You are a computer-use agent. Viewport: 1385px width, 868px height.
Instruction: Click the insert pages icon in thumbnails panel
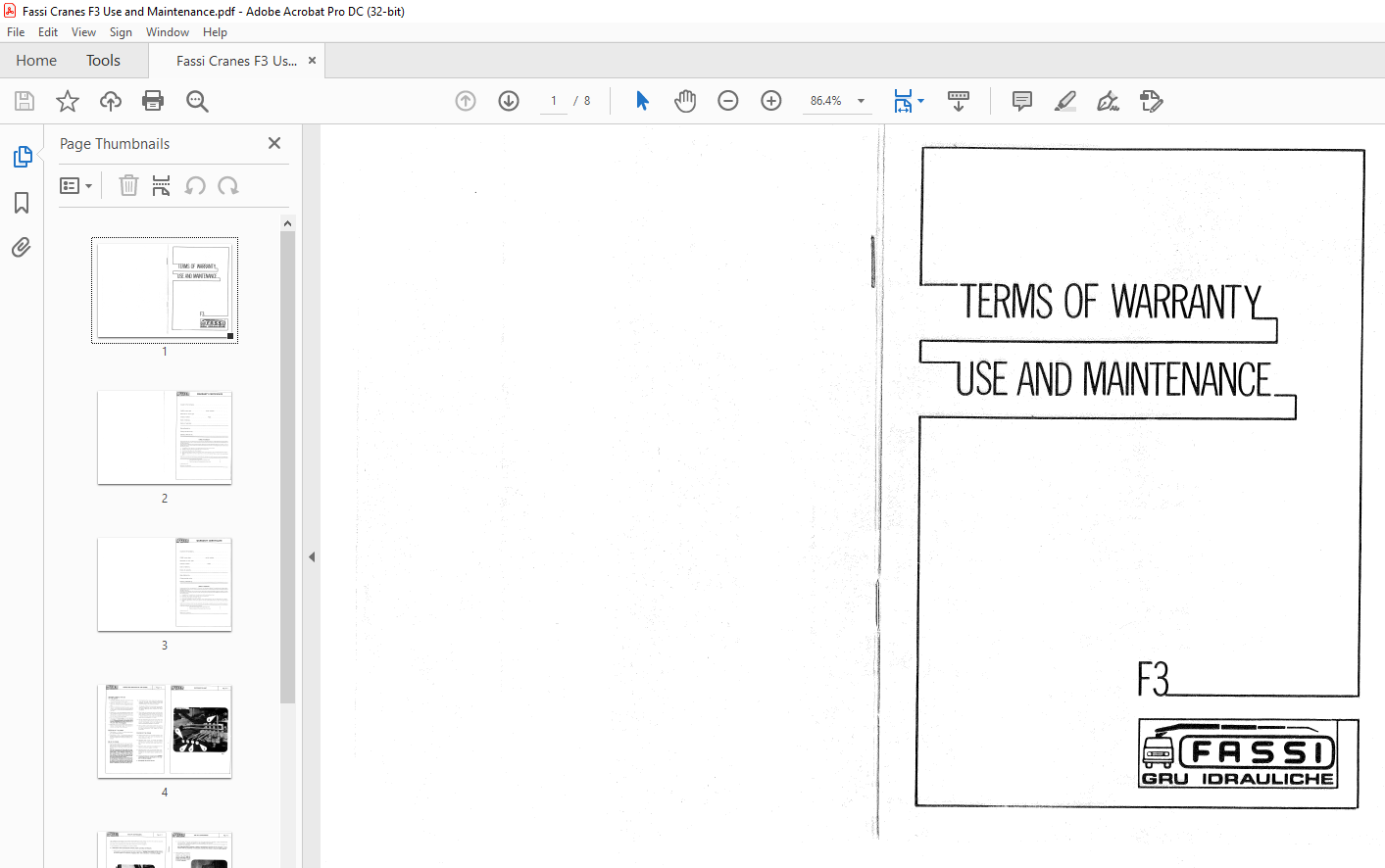tap(162, 185)
